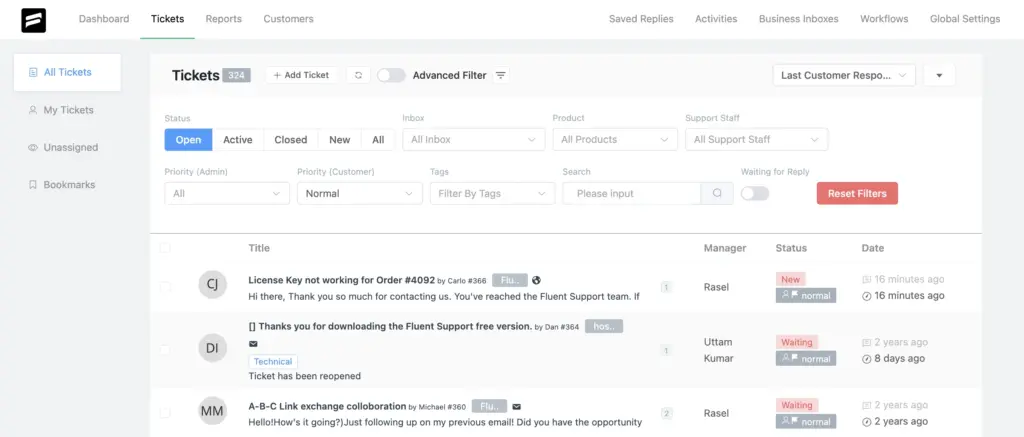Open A-B-C Link exchange colloboration ticket
The image size is (1024, 437).
[327, 406]
